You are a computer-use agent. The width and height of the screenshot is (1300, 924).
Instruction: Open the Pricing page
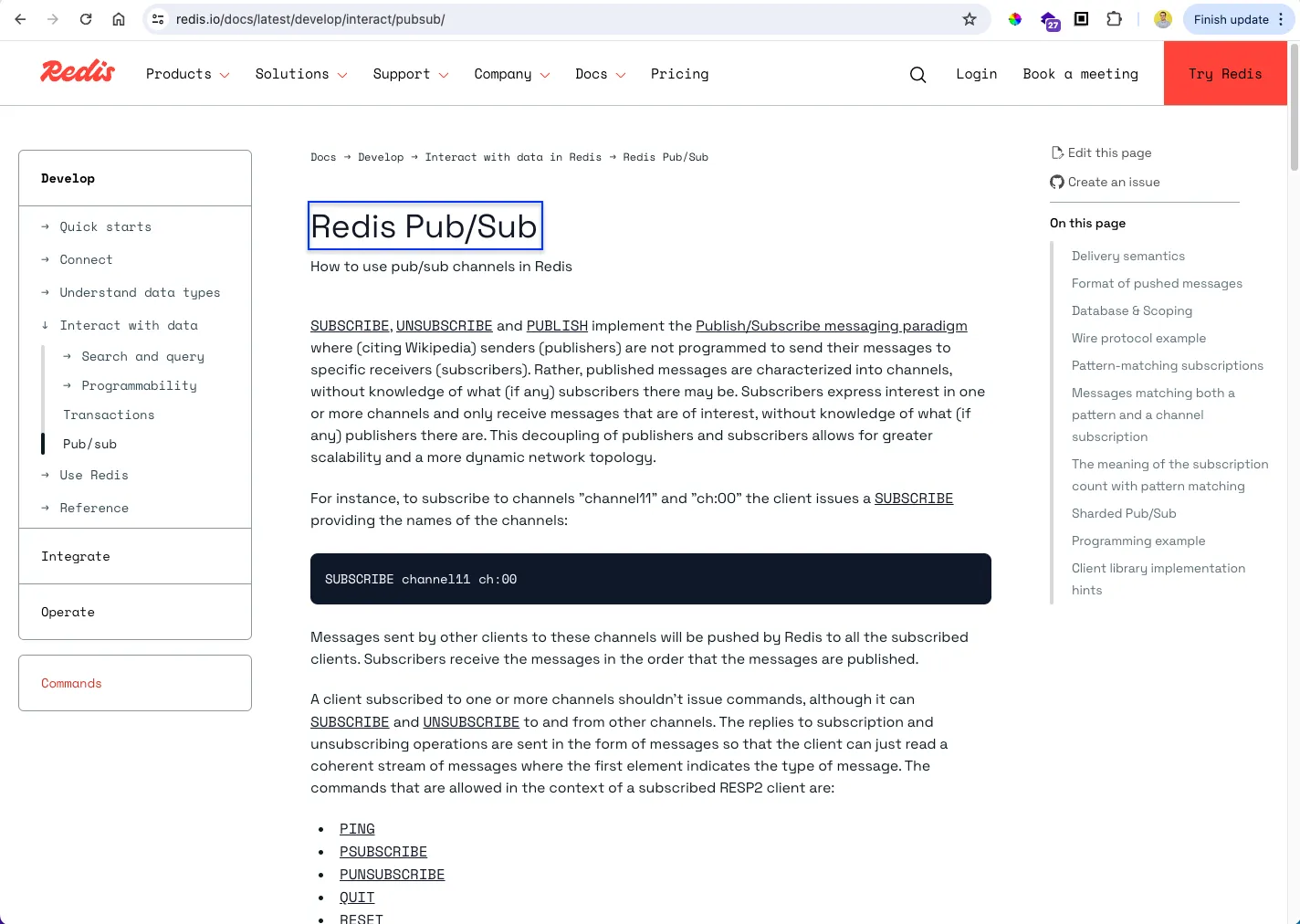[x=679, y=74]
